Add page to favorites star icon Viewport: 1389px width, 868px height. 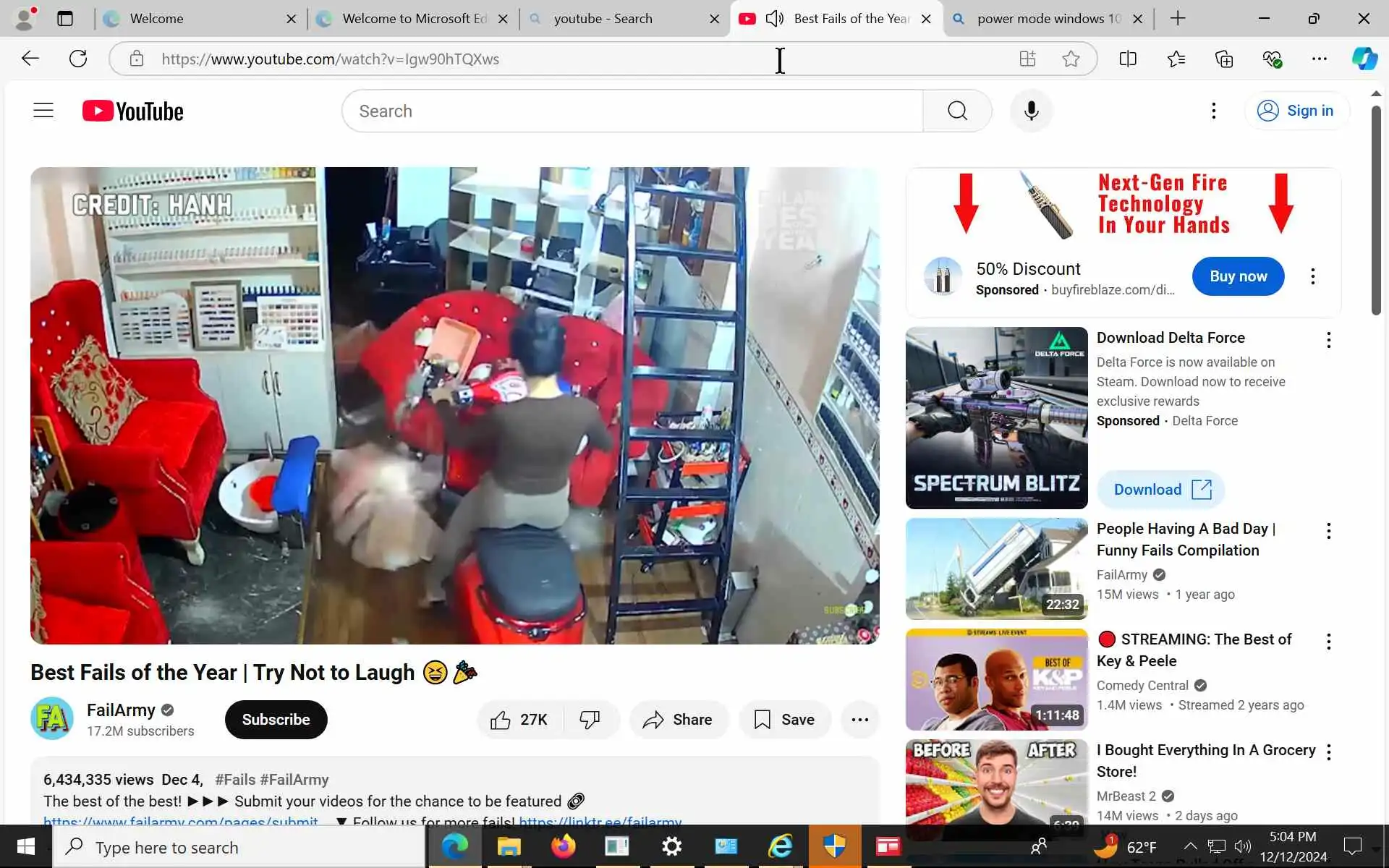[1071, 59]
